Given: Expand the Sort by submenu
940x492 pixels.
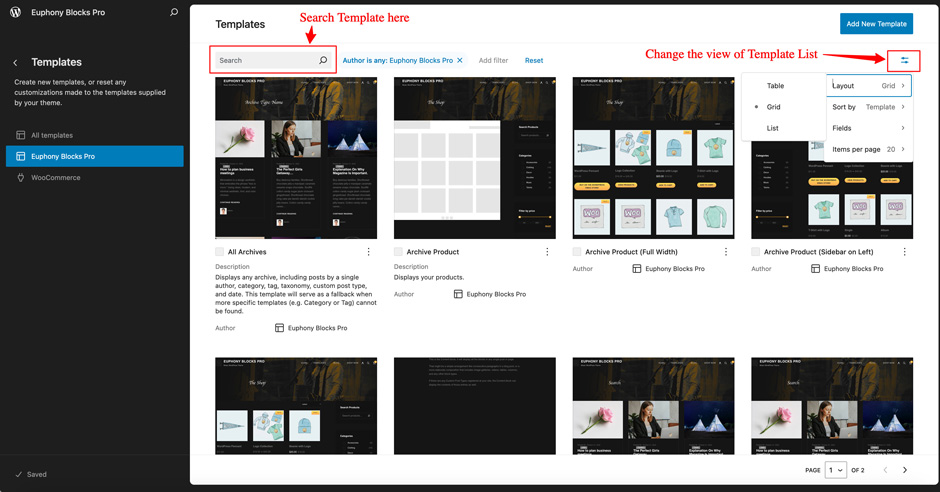Looking at the screenshot, I should pyautogui.click(x=868, y=107).
